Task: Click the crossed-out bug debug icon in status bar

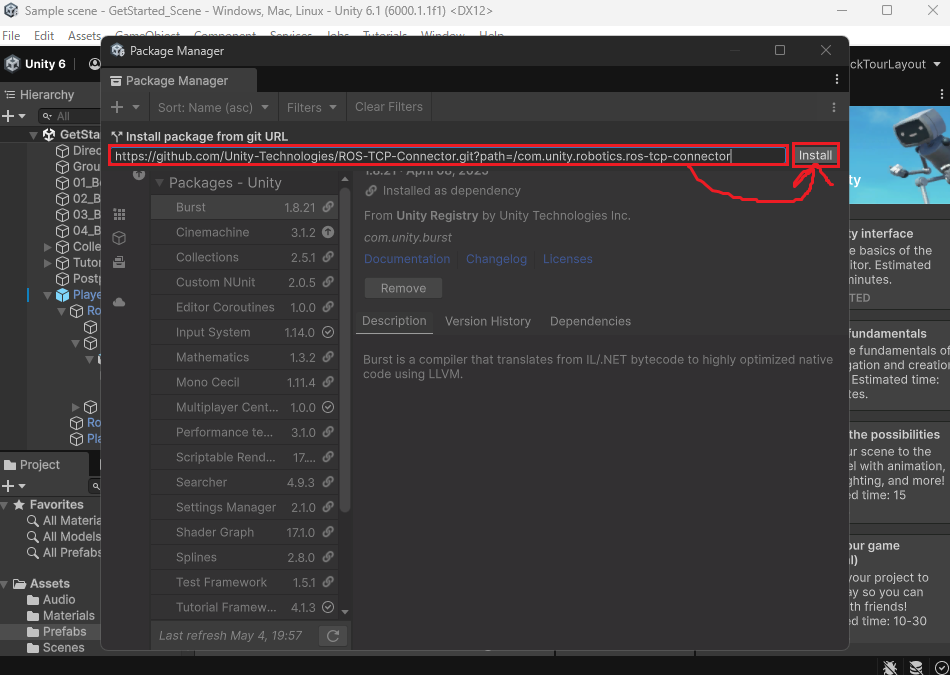Action: coord(890,667)
